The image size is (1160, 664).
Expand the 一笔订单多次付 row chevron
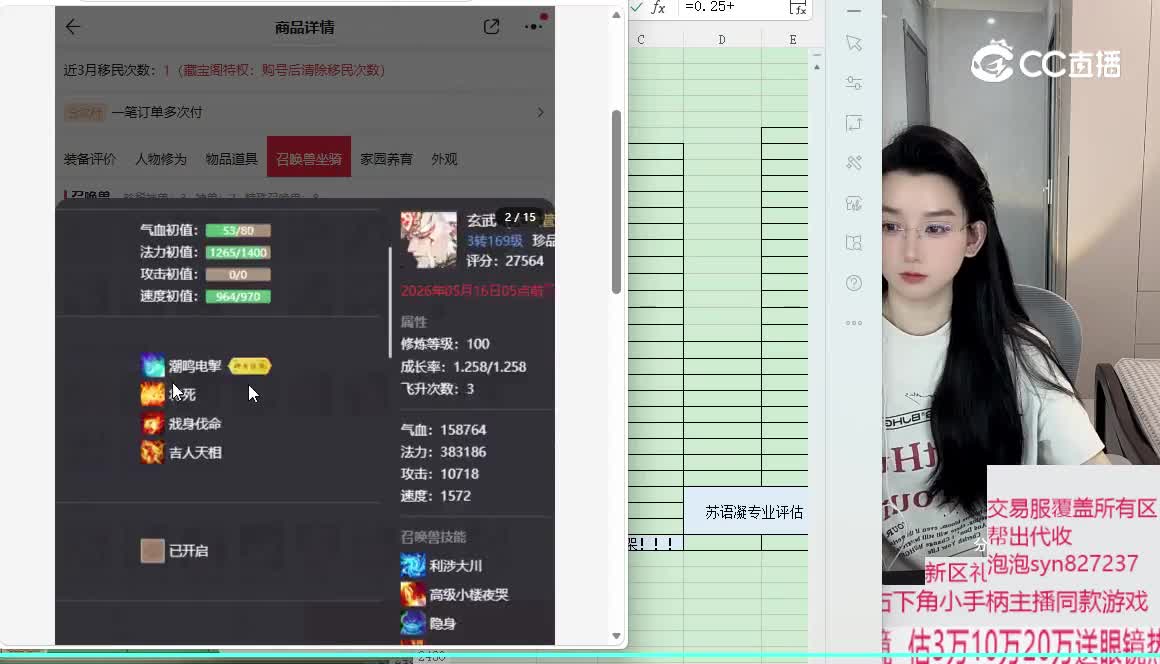(x=540, y=112)
